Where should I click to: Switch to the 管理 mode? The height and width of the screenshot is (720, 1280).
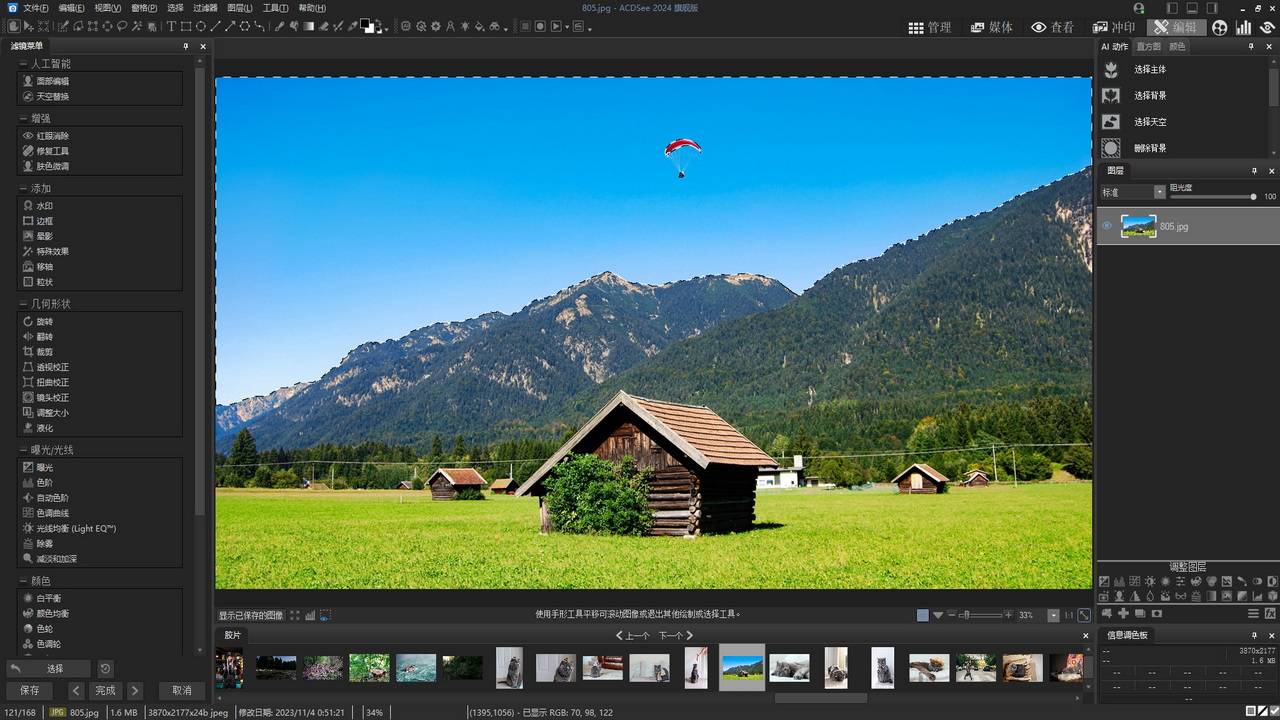(929, 27)
